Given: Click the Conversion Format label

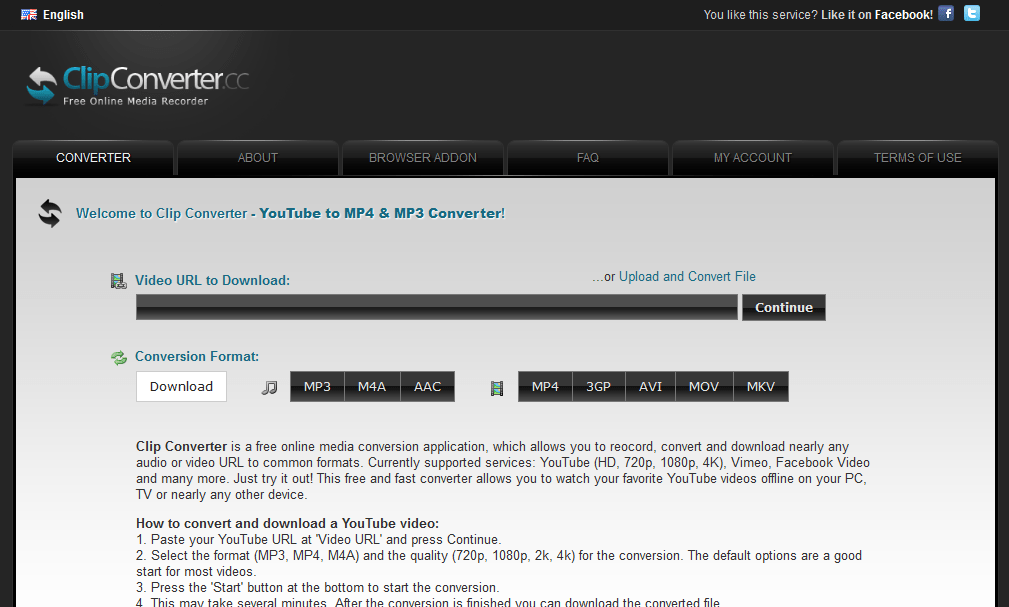Looking at the screenshot, I should 197,357.
